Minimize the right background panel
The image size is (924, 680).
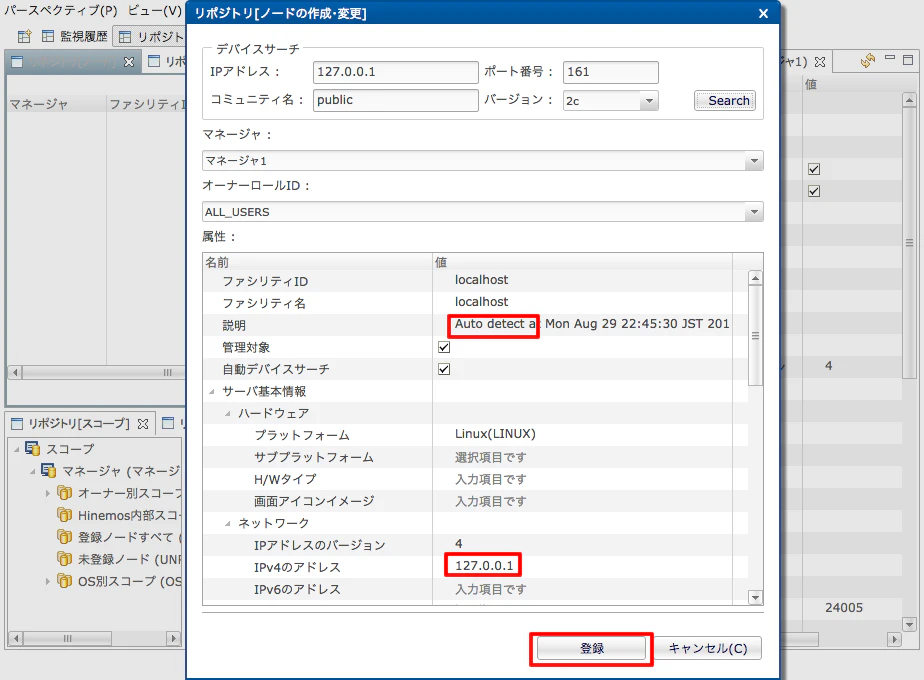(x=890, y=58)
